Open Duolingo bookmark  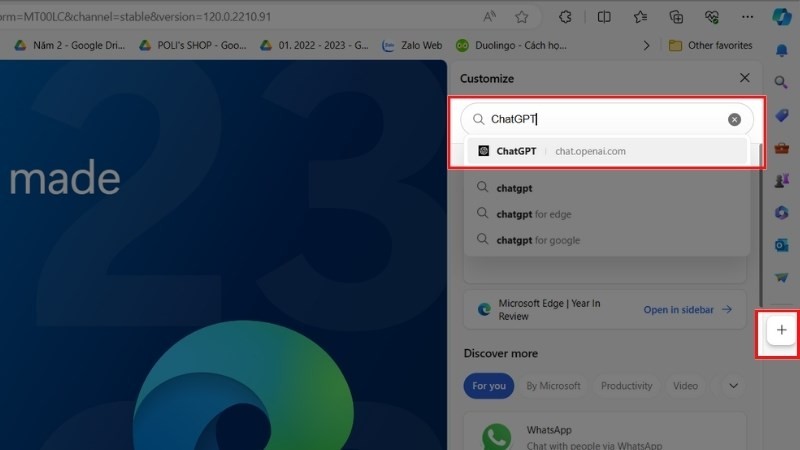pos(511,45)
